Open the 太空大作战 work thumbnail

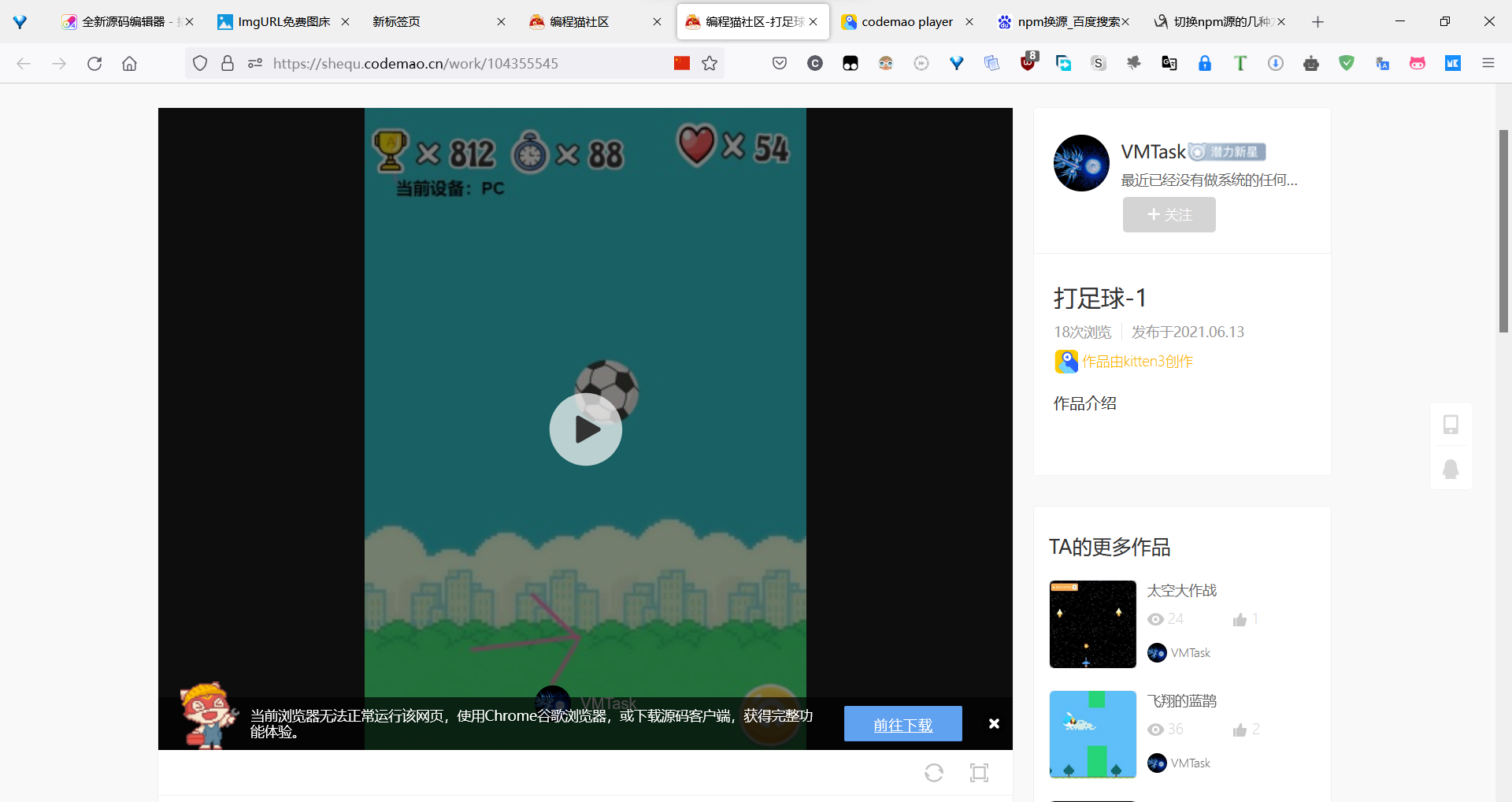(1093, 624)
